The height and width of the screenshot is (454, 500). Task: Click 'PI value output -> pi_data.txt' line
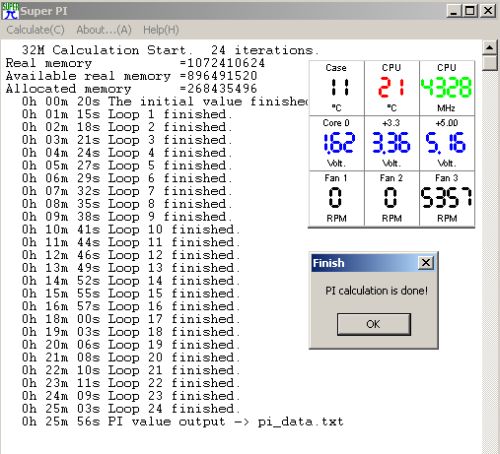pyautogui.click(x=183, y=422)
